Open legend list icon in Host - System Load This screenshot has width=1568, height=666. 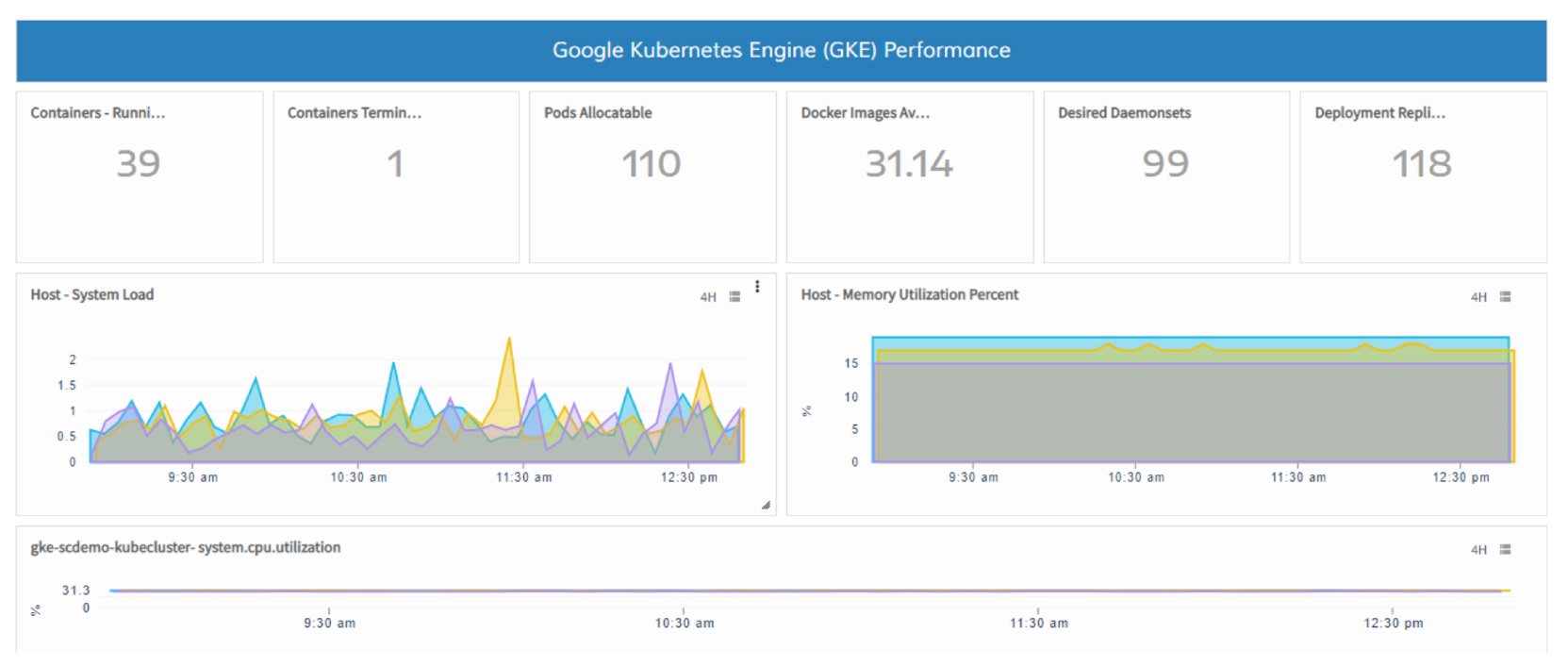(734, 296)
